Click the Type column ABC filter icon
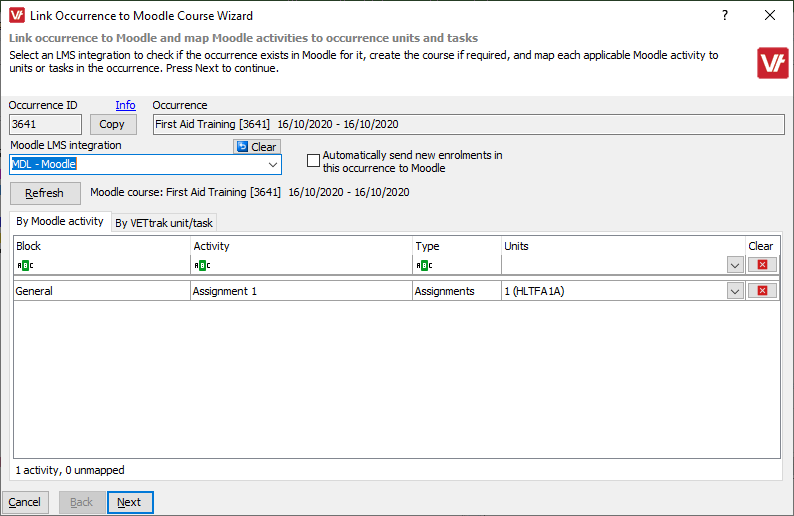 (424, 265)
